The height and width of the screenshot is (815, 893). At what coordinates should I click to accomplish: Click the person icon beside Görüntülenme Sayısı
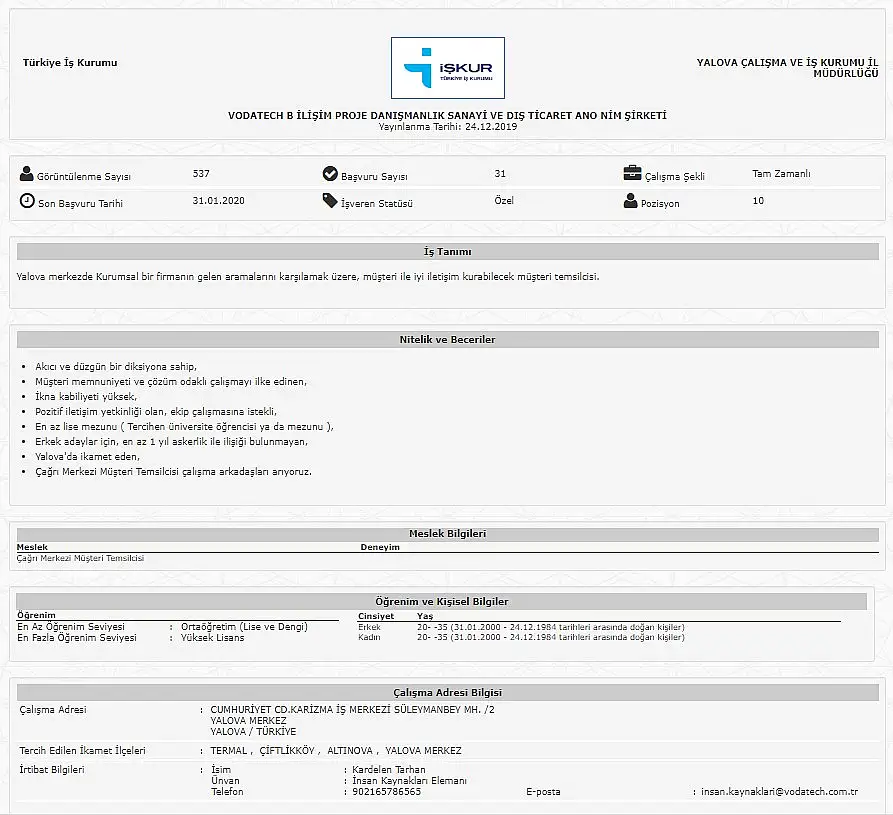coord(26,174)
